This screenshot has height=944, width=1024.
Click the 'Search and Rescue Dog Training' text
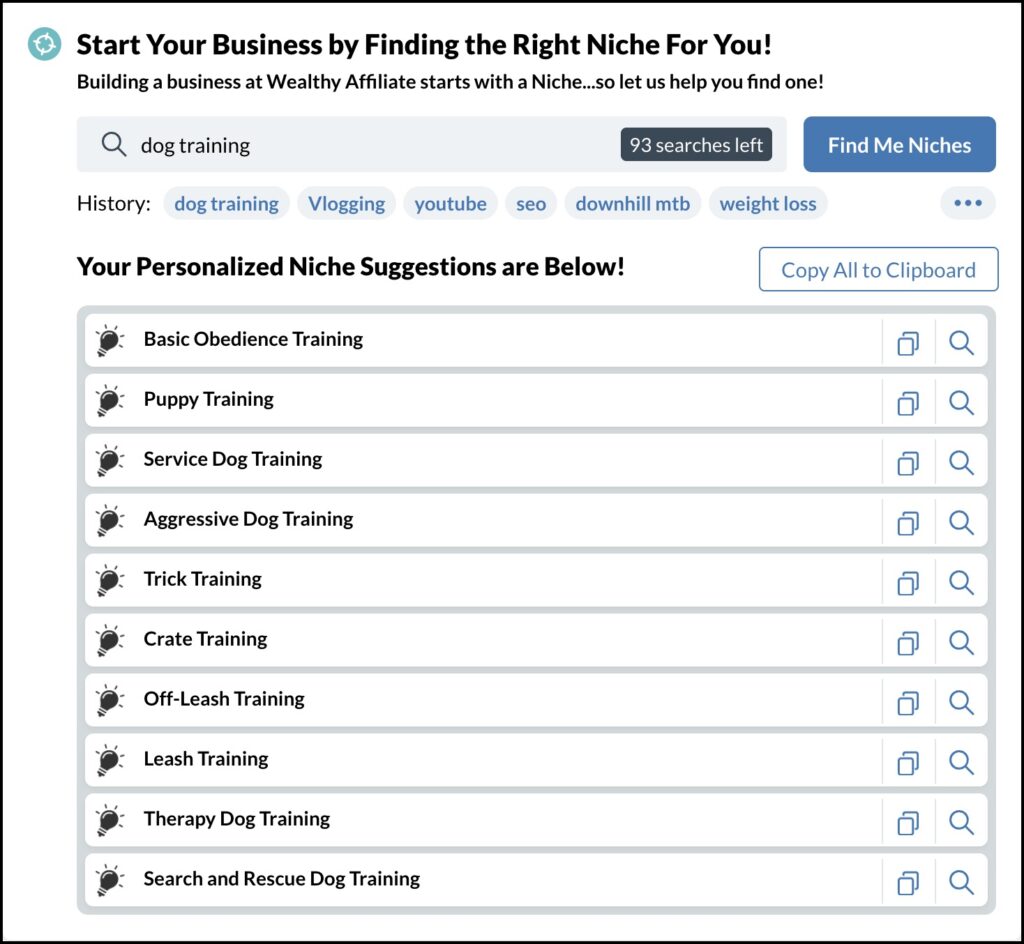click(282, 879)
